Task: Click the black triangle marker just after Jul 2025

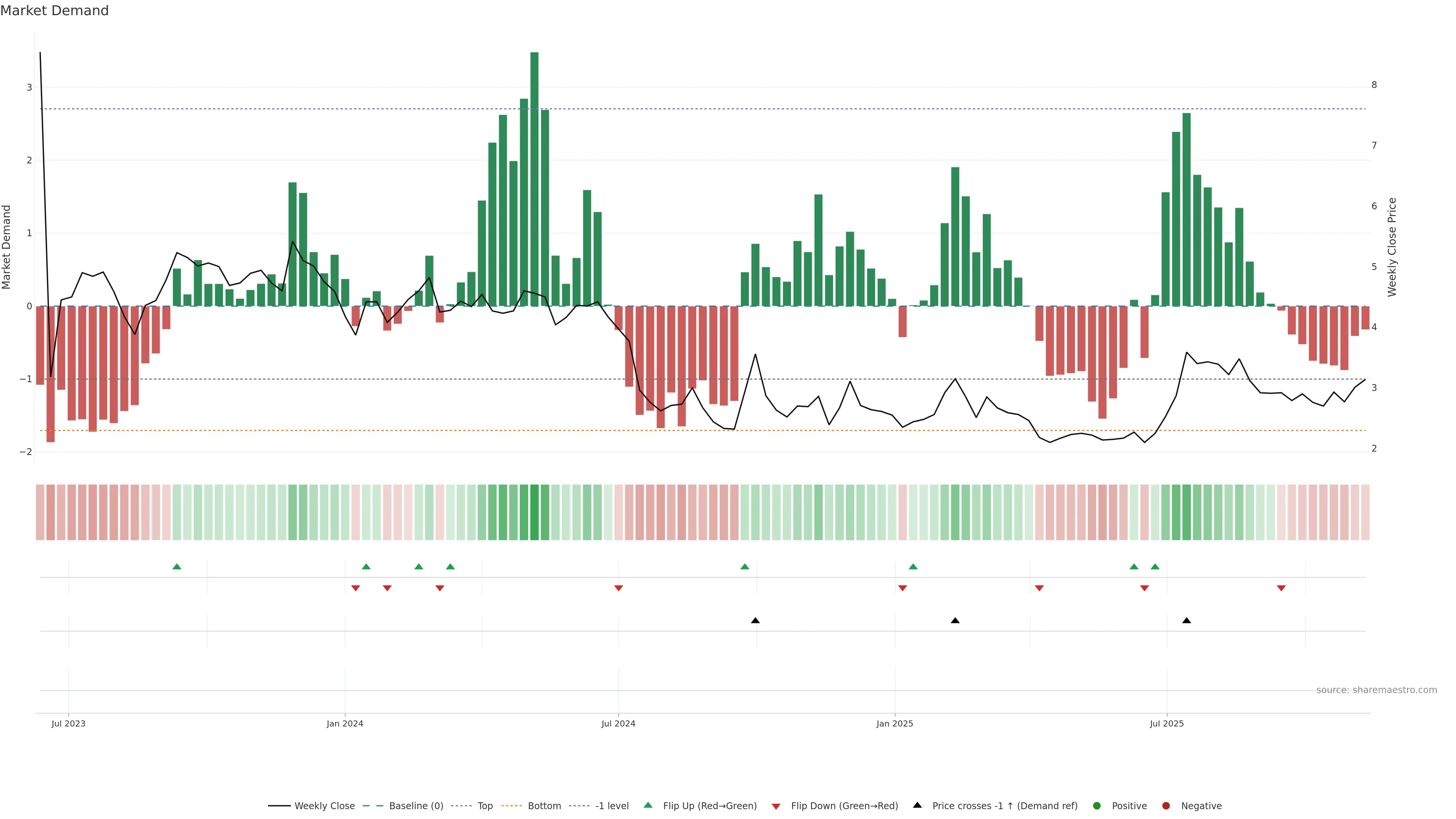Action: pos(1186,621)
